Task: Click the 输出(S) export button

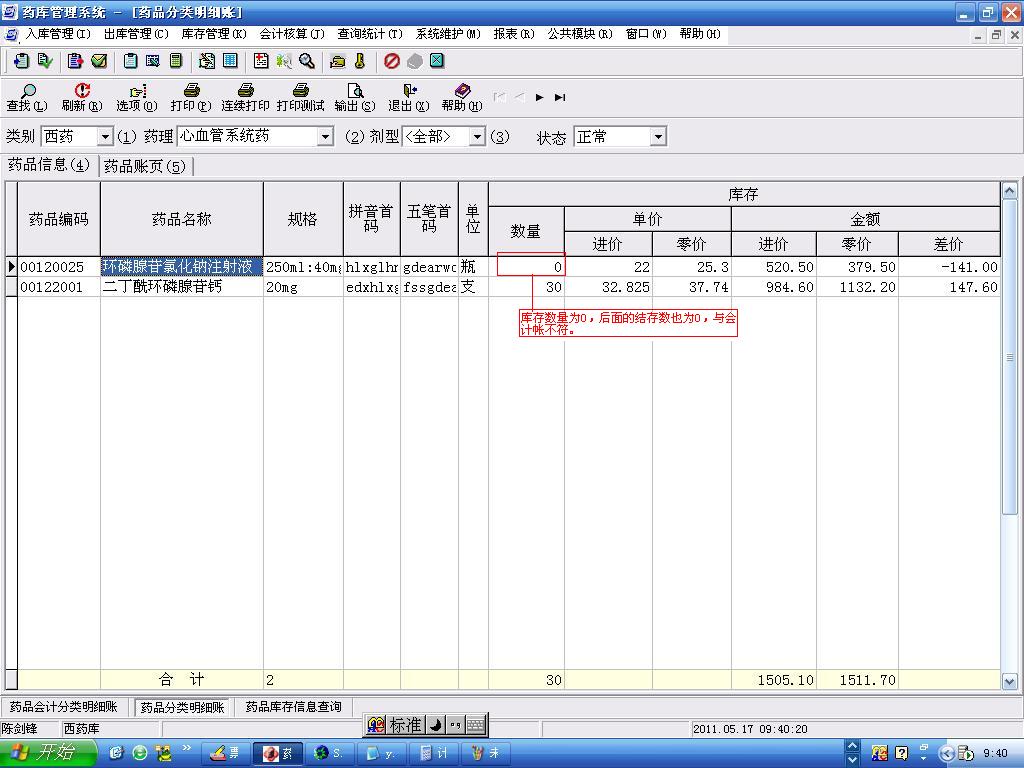Action: tap(355, 97)
